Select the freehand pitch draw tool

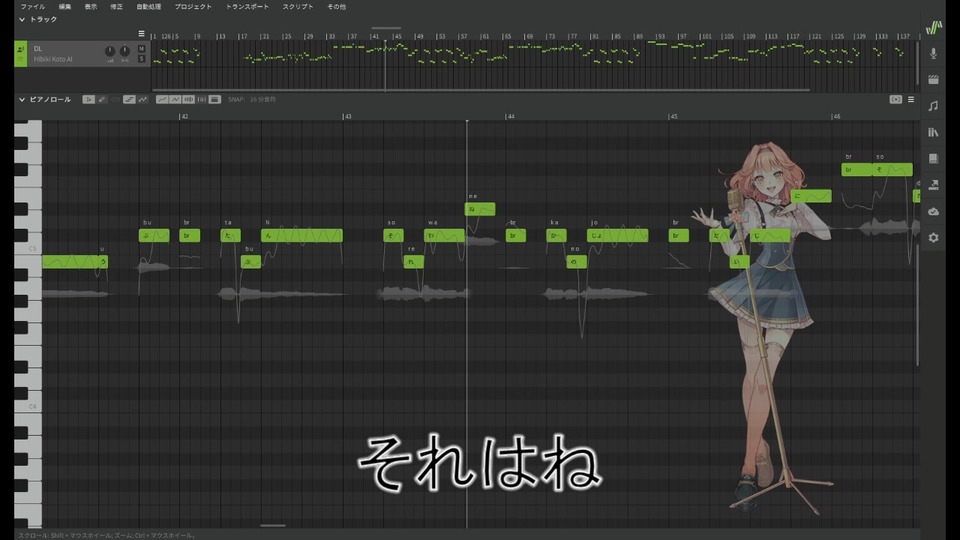(143, 99)
